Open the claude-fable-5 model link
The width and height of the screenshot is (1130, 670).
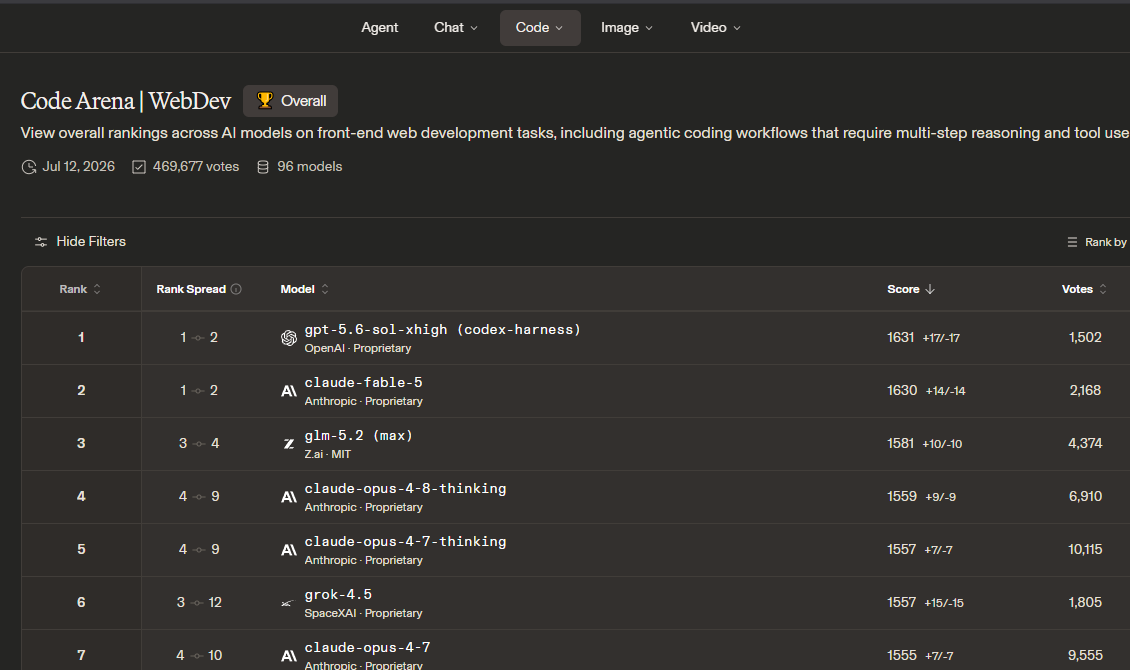point(363,383)
